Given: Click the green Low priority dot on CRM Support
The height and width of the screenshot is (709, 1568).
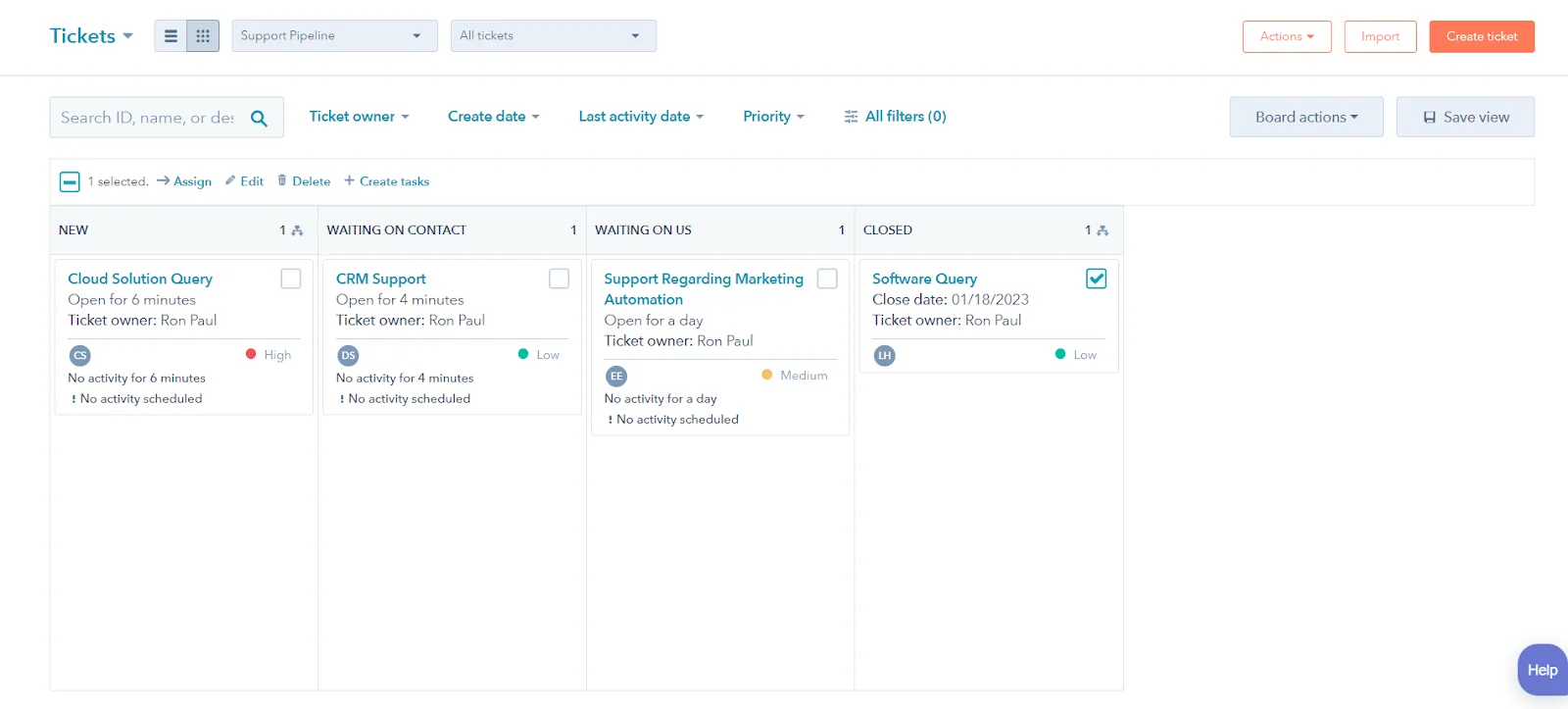Looking at the screenshot, I should coord(523,354).
